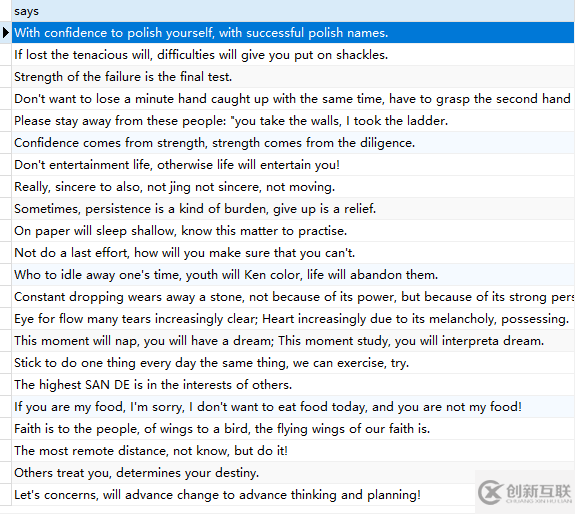The width and height of the screenshot is (575, 514).
Task: Select the row 'Don't entertainment life'
Action: (293, 165)
